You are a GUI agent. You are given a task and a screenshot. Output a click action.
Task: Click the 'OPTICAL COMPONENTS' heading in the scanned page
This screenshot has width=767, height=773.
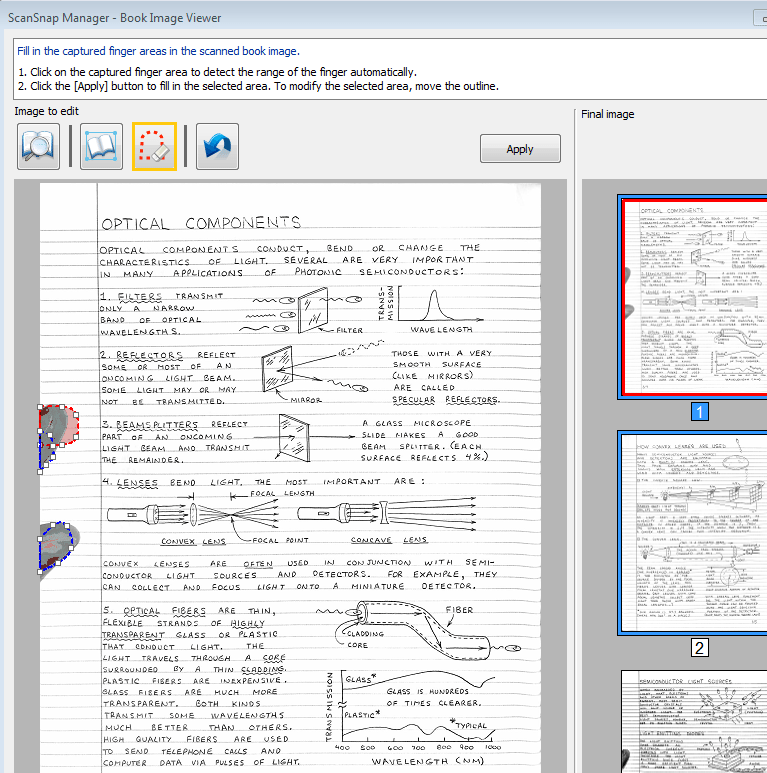point(200,222)
